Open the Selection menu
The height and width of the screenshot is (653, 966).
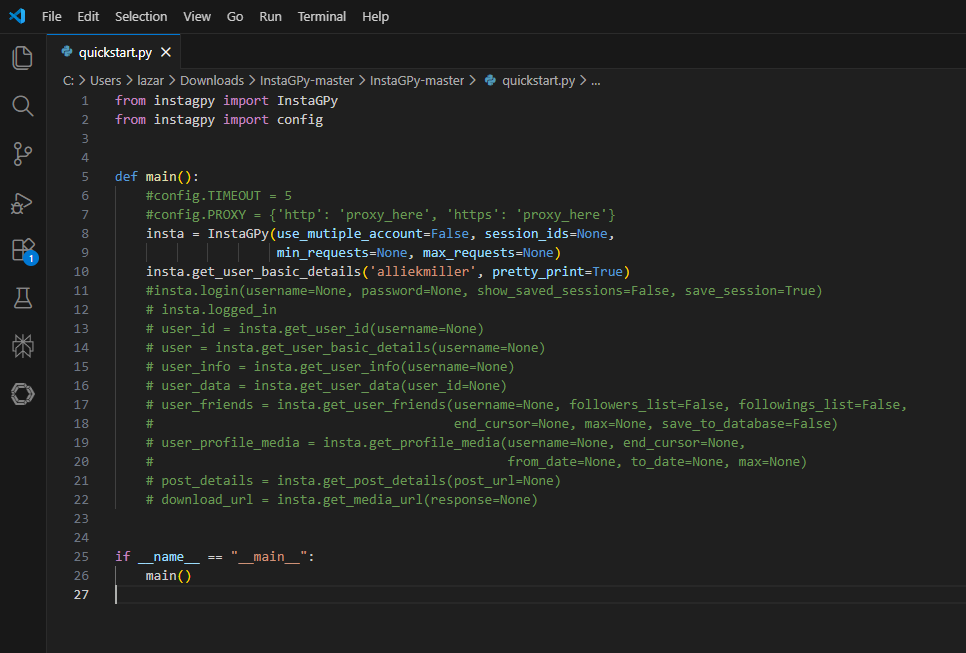click(141, 16)
